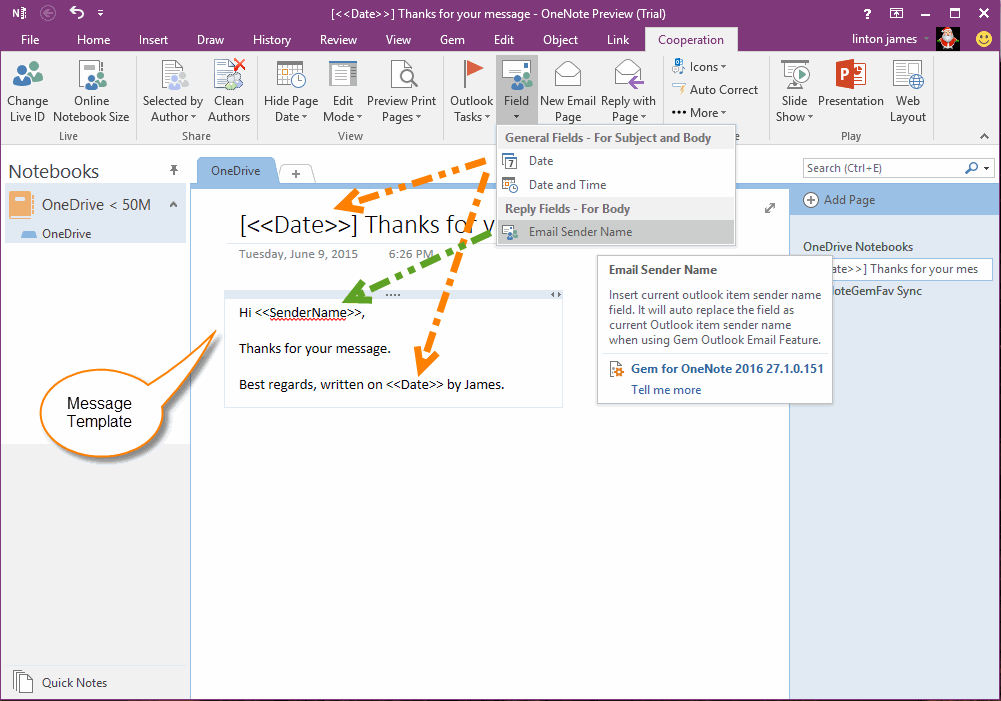Image resolution: width=1001 pixels, height=701 pixels.
Task: Switch to the Insert tab
Action: (153, 40)
